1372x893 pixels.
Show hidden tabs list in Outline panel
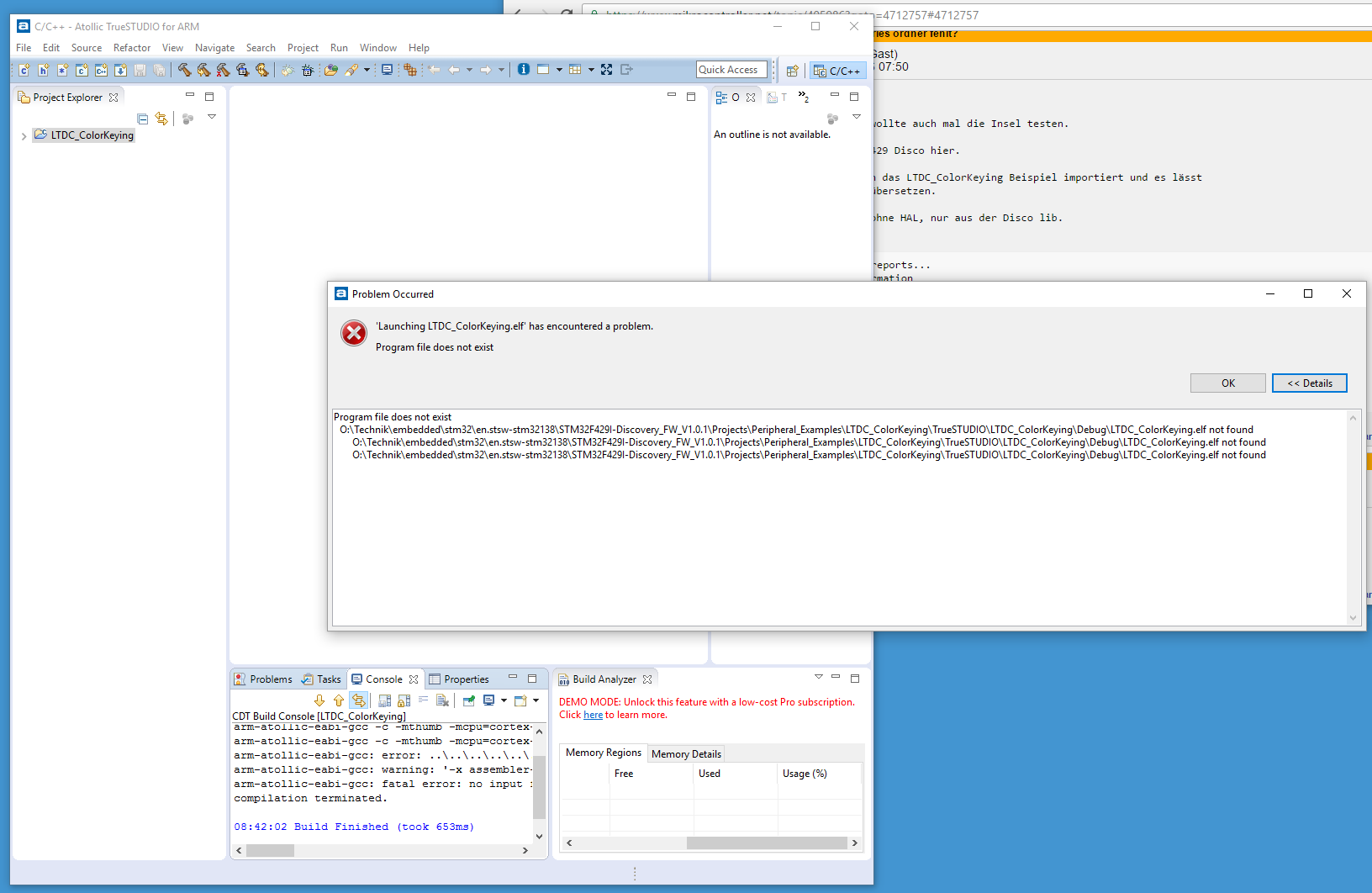click(804, 97)
